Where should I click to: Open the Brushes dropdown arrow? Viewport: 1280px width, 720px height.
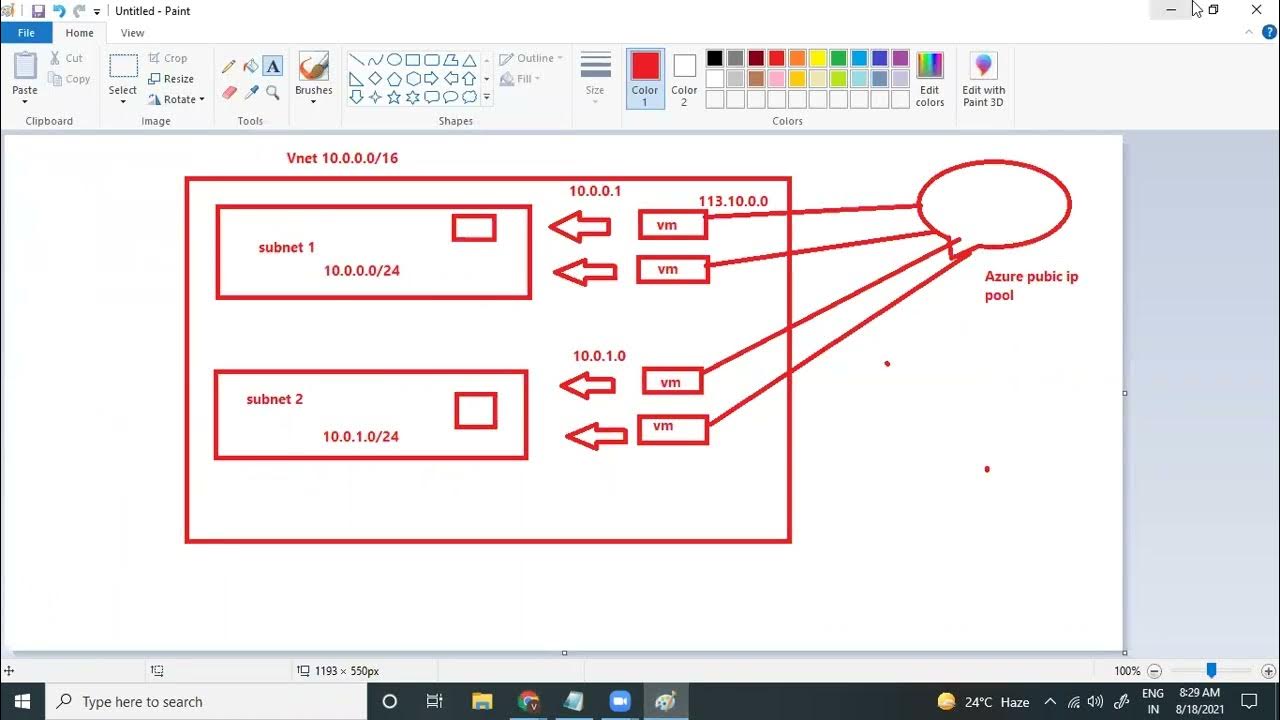click(313, 101)
